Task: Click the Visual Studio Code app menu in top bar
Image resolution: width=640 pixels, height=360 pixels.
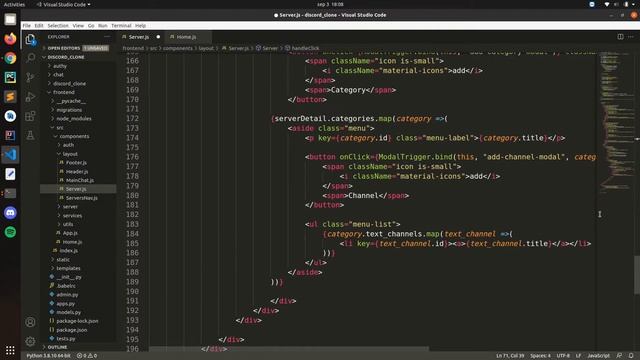Action: pos(64,4)
